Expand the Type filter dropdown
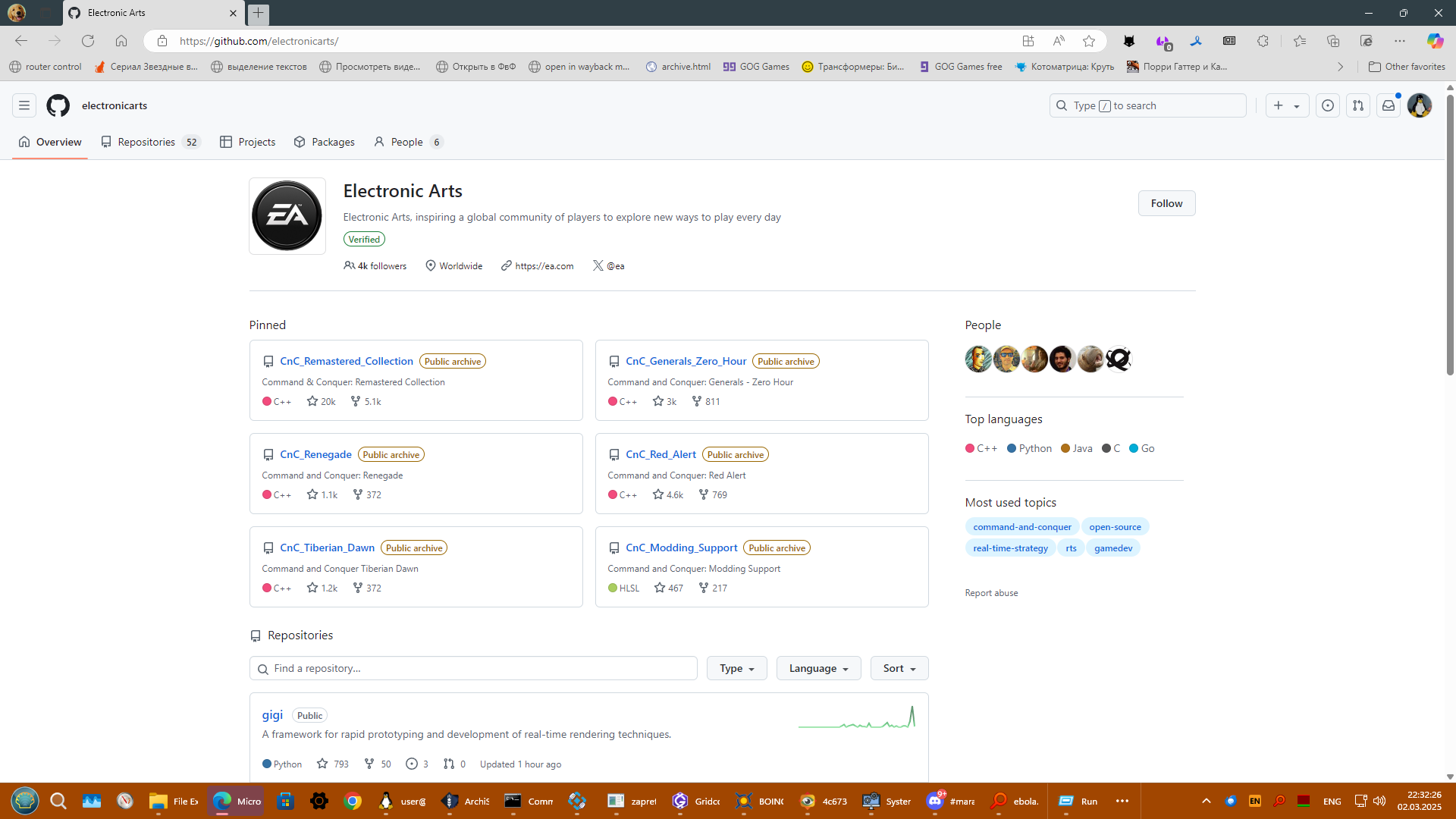 pyautogui.click(x=736, y=668)
